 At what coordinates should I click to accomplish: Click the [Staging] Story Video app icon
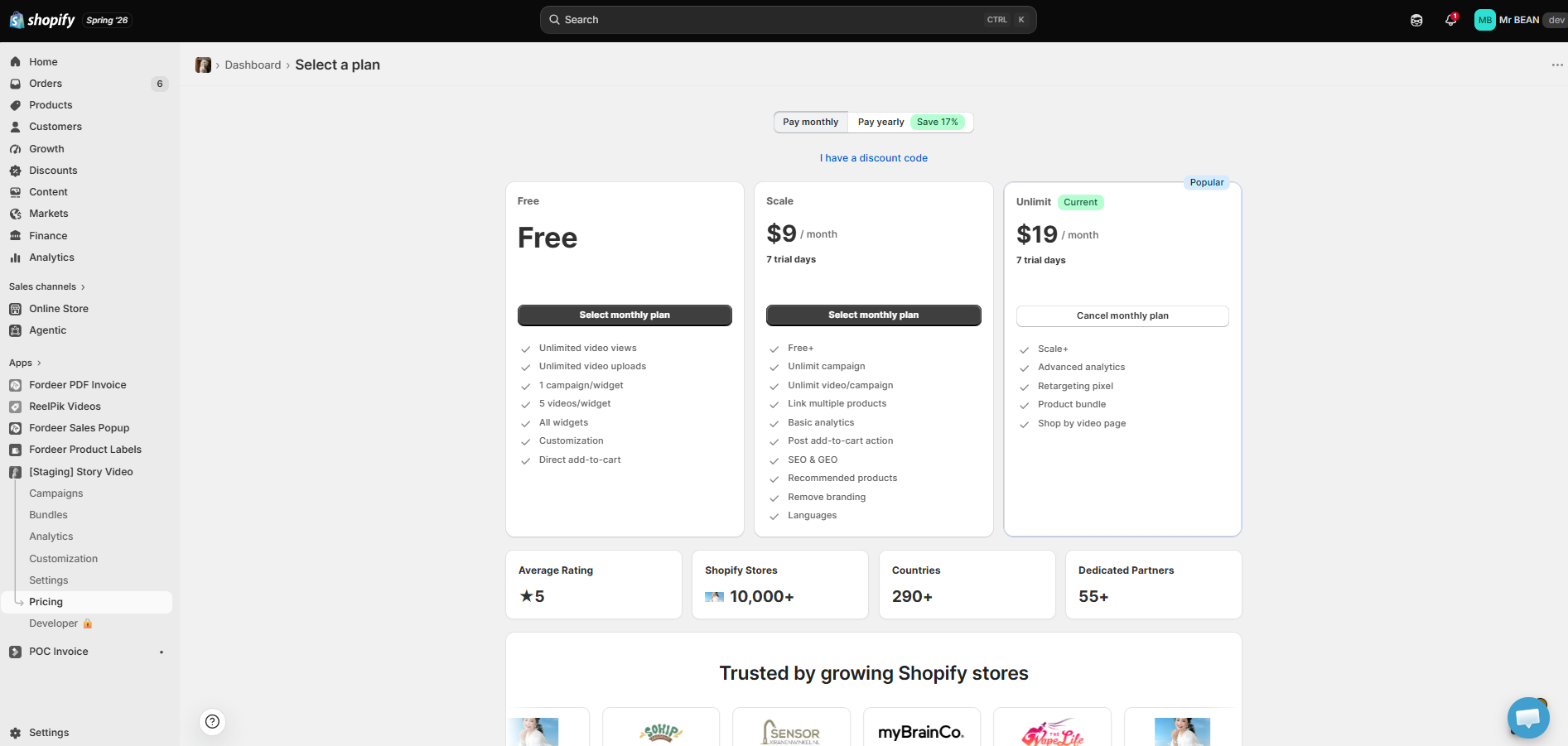15,472
